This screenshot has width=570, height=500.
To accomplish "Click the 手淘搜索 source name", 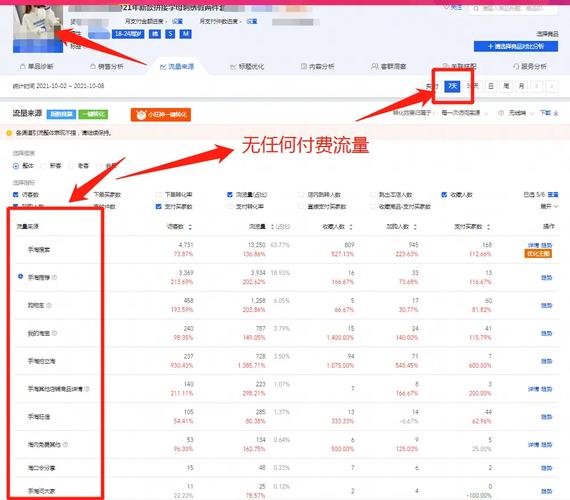I will pos(39,250).
